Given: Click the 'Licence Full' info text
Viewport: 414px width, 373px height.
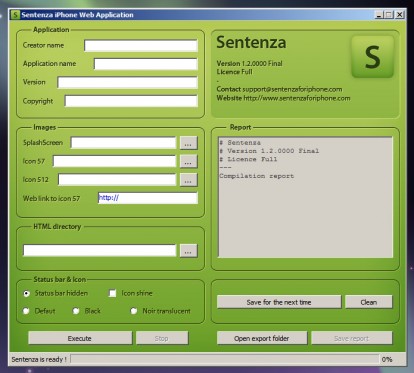Looking at the screenshot, I should [234, 72].
